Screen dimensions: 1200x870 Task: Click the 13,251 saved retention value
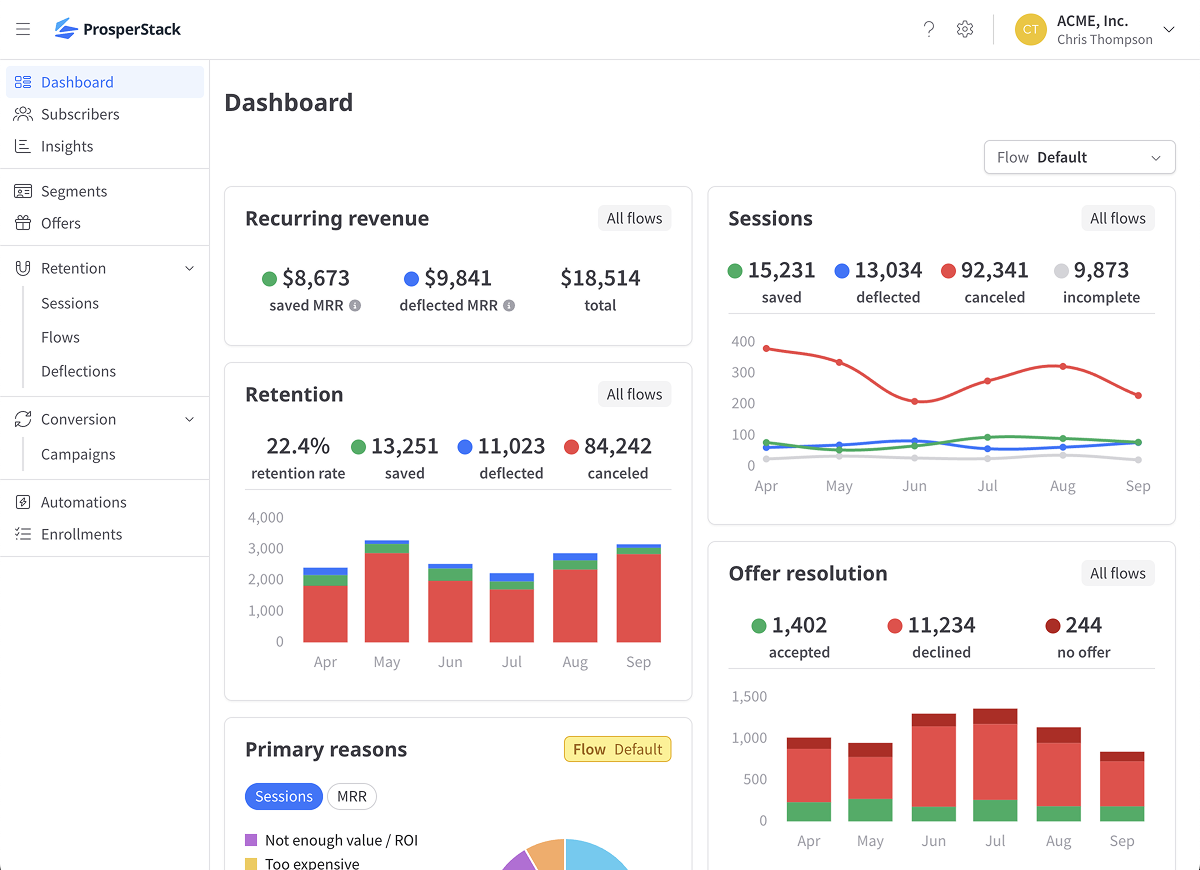pyautogui.click(x=405, y=446)
